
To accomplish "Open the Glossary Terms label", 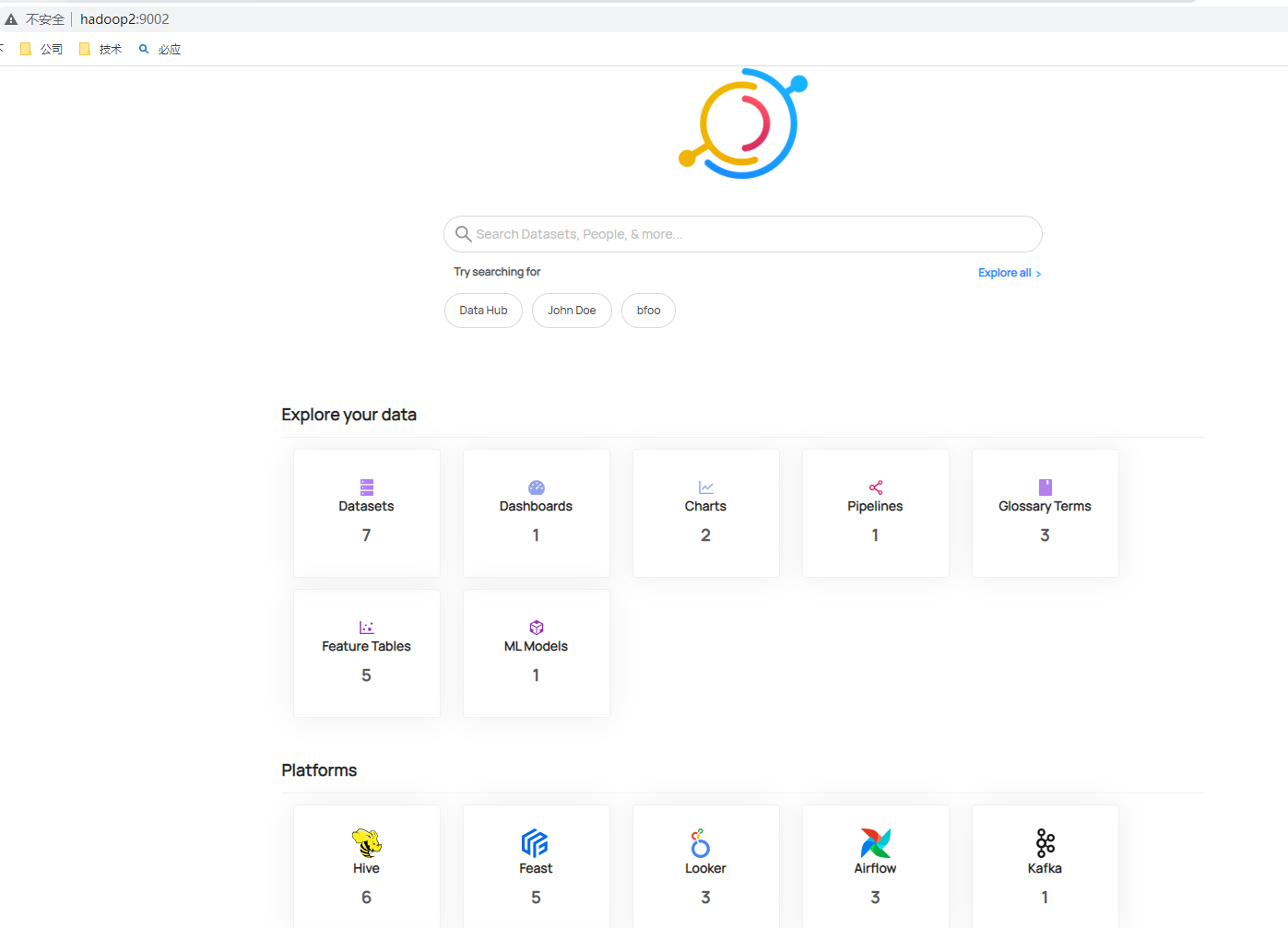I will point(1045,506).
